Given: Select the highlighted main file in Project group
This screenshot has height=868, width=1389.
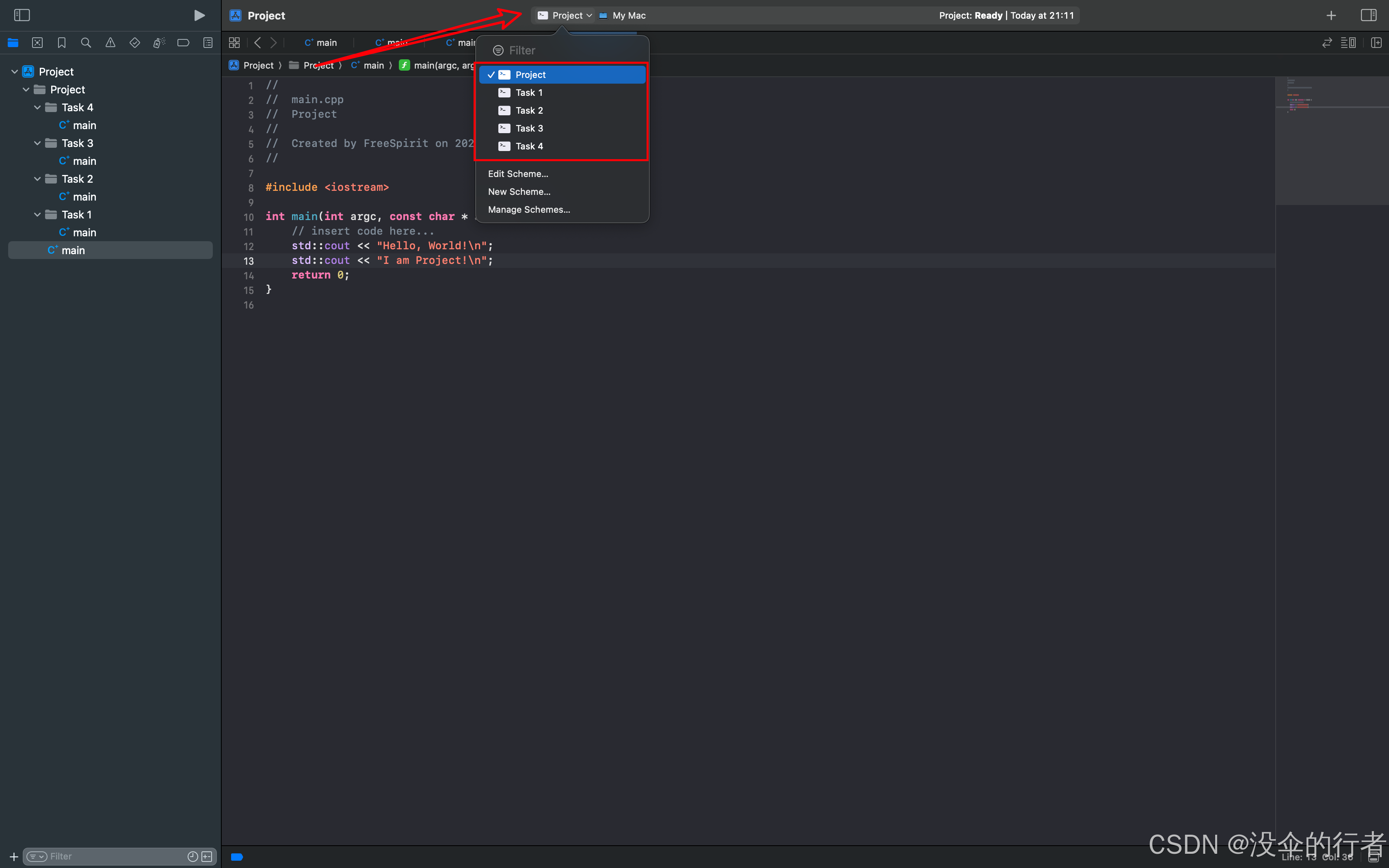Looking at the screenshot, I should tap(110, 250).
